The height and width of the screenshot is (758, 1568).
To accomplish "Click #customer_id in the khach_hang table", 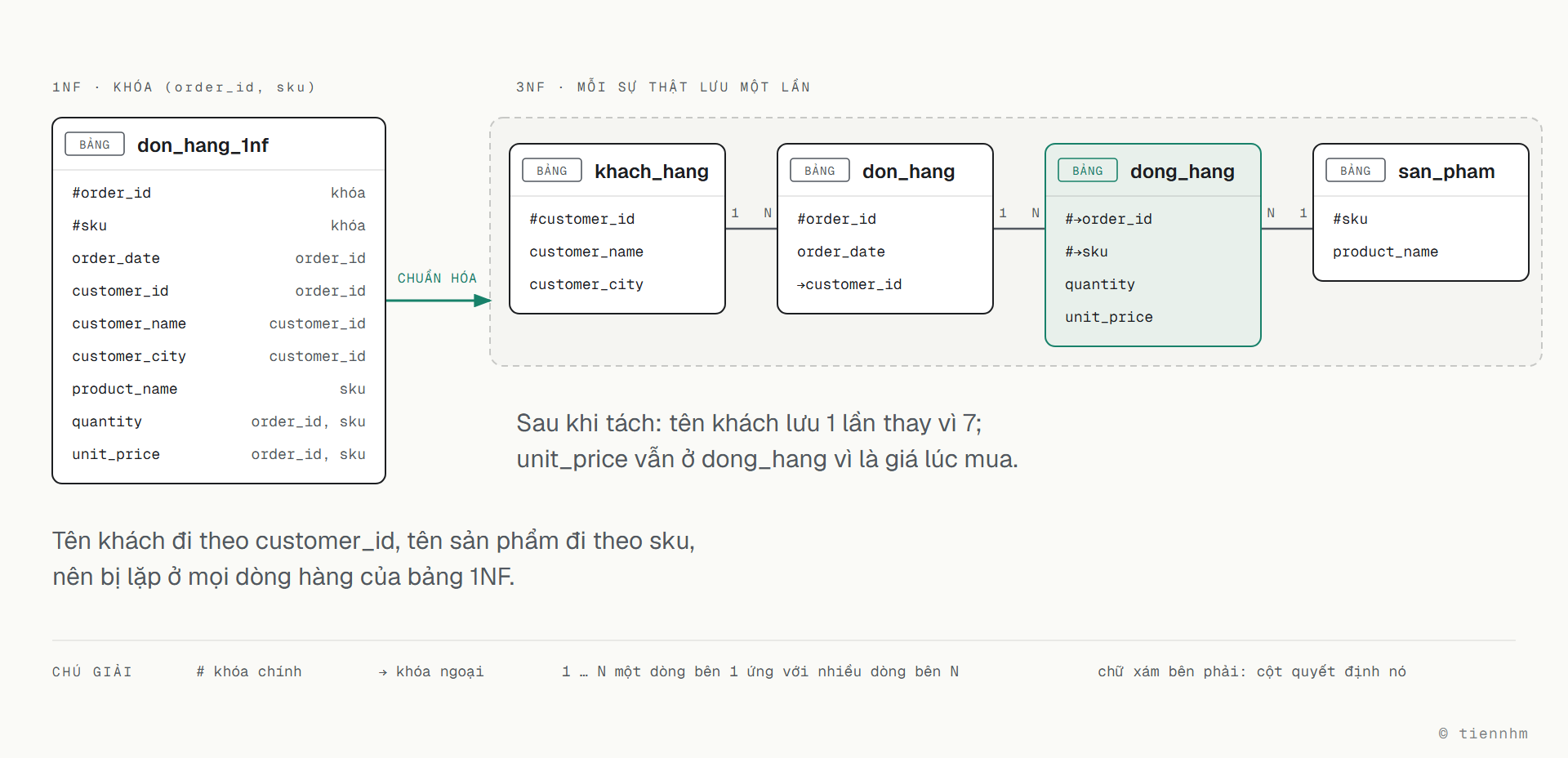I will coord(581,219).
